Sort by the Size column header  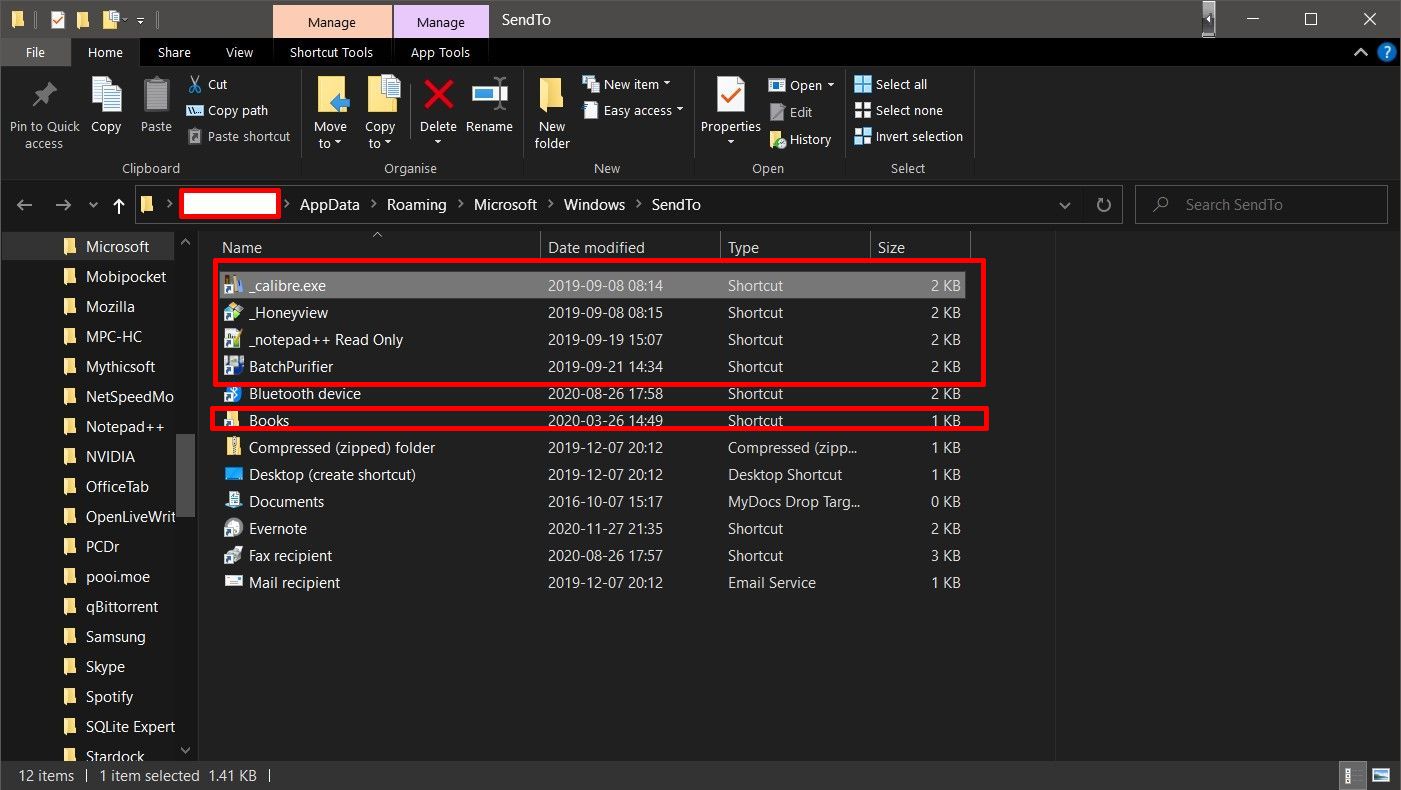coord(920,247)
